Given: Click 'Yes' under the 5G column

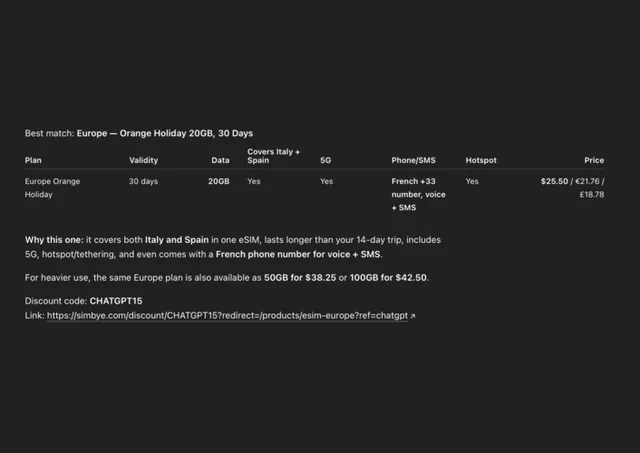Looking at the screenshot, I should (x=327, y=181).
